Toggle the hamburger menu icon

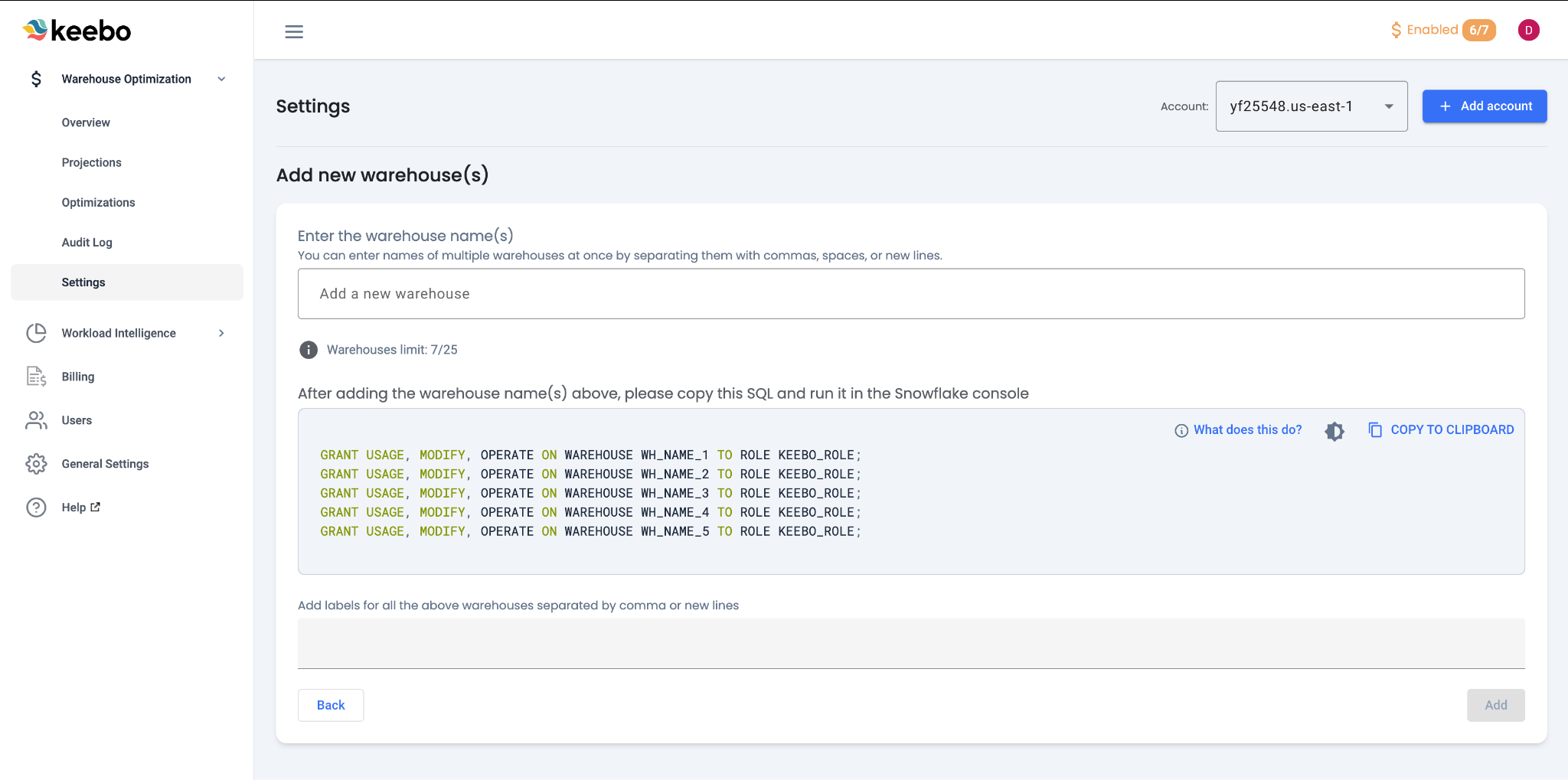click(294, 31)
